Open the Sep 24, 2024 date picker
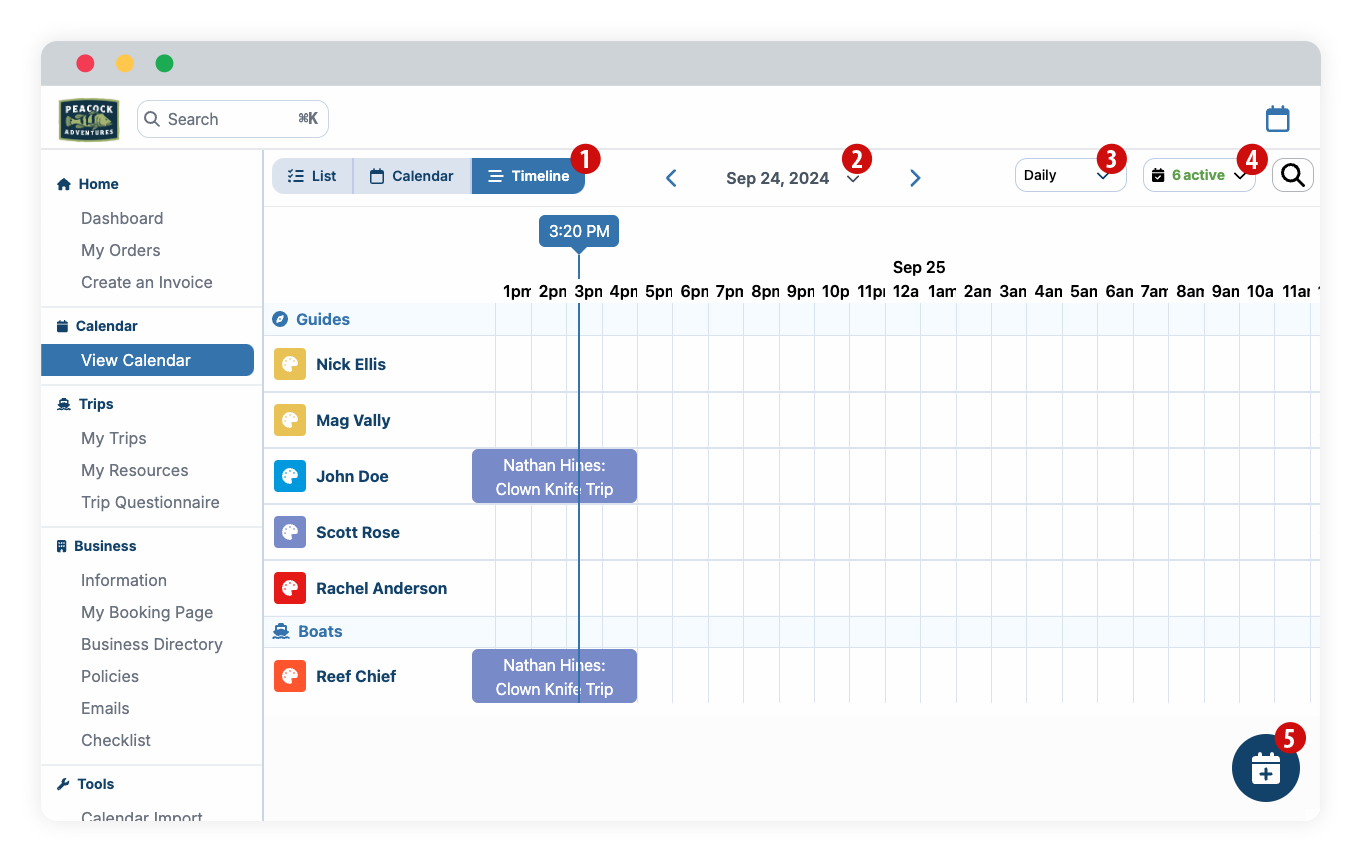1362x863 pixels. [790, 178]
